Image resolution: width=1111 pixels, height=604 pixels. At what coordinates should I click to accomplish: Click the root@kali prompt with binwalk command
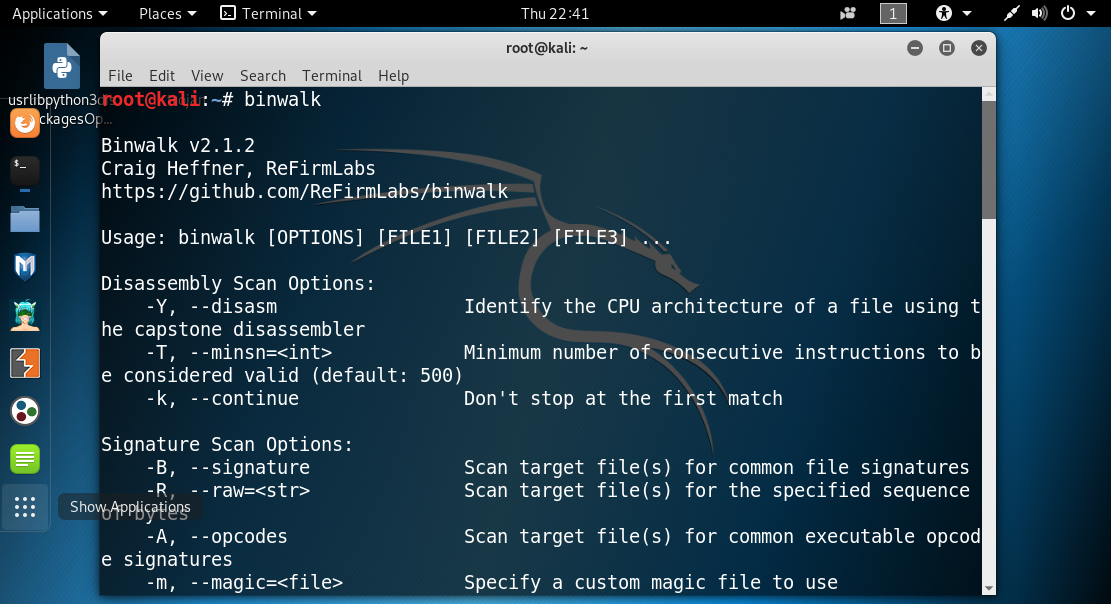click(x=211, y=99)
